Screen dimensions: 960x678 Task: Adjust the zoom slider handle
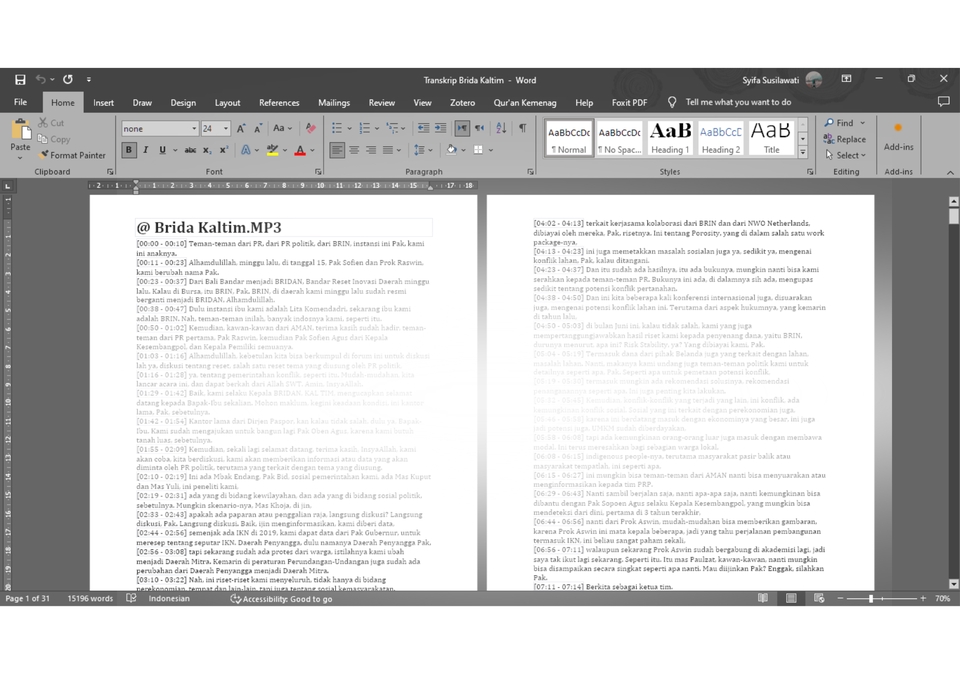click(871, 598)
